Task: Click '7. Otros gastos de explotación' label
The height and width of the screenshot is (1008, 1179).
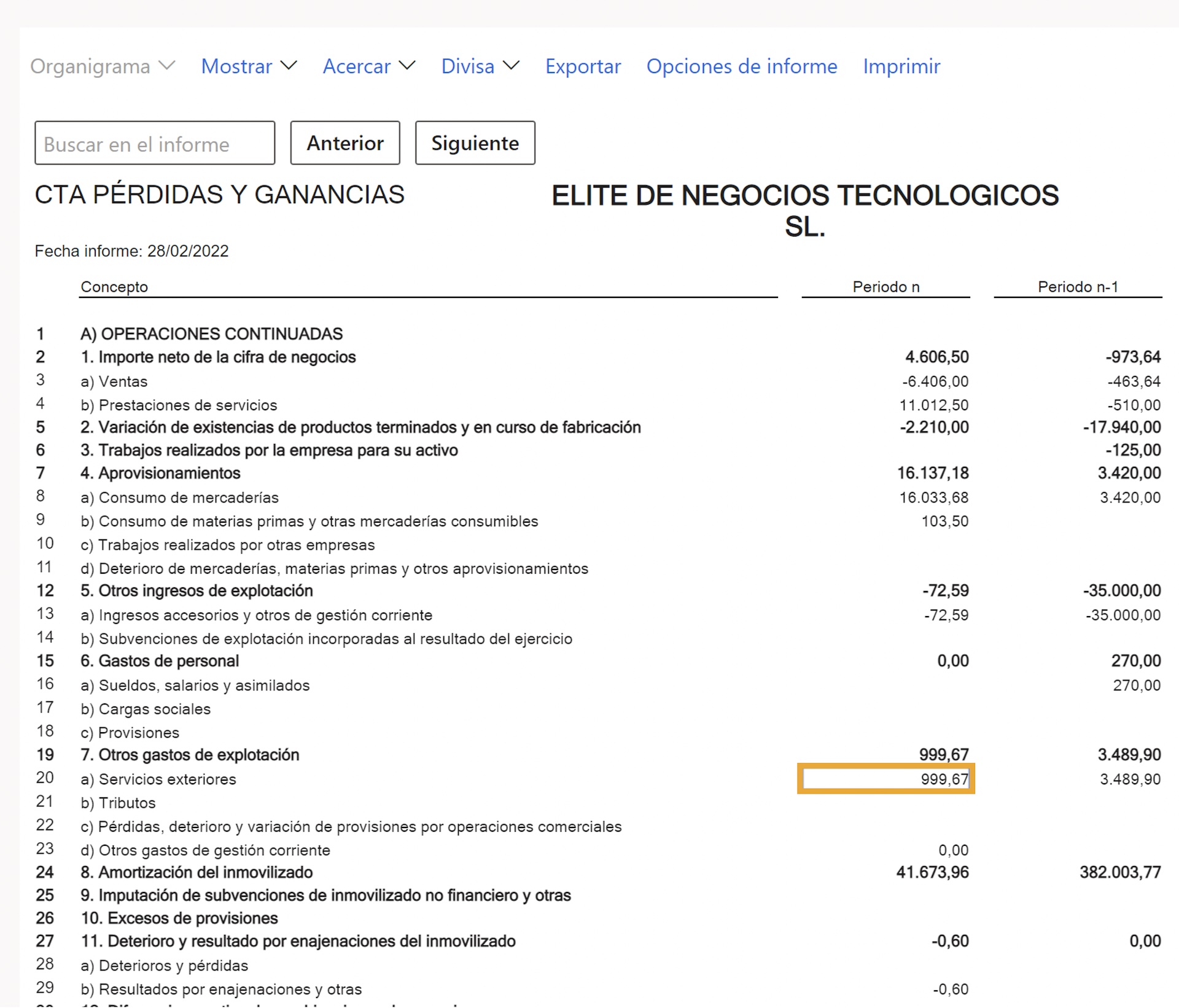Action: pyautogui.click(x=190, y=755)
